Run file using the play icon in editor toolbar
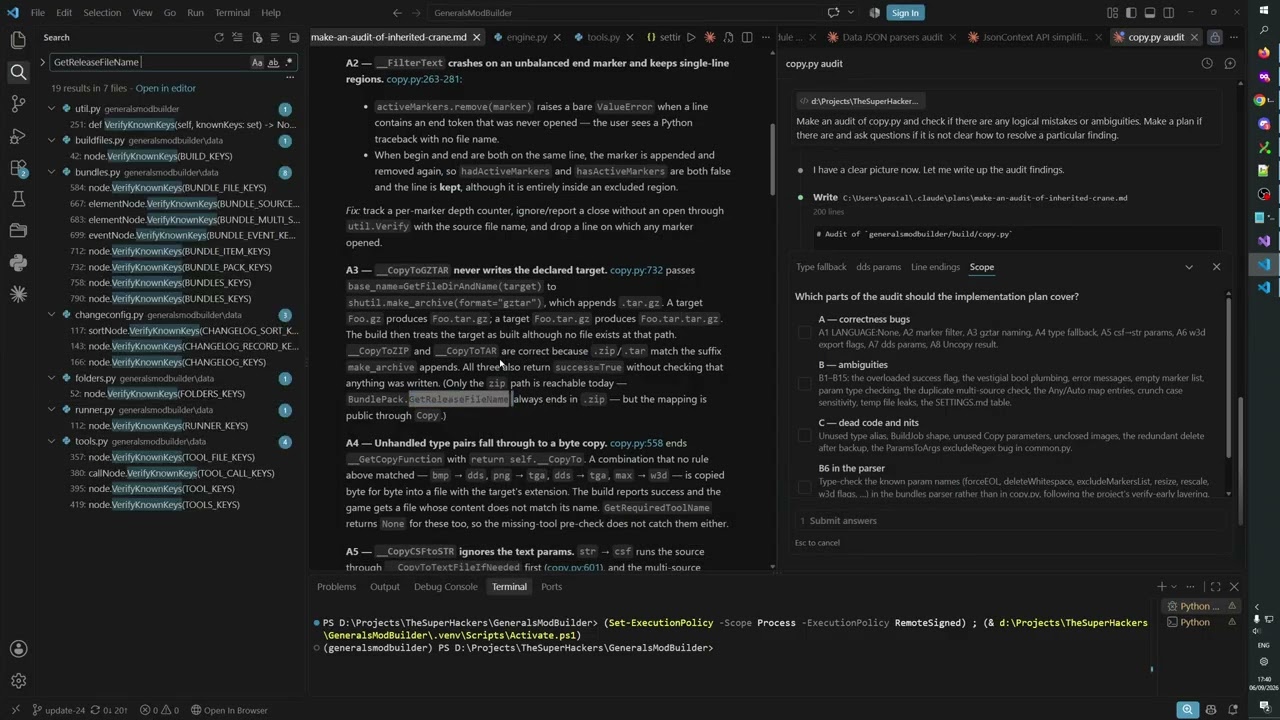 [x=691, y=37]
